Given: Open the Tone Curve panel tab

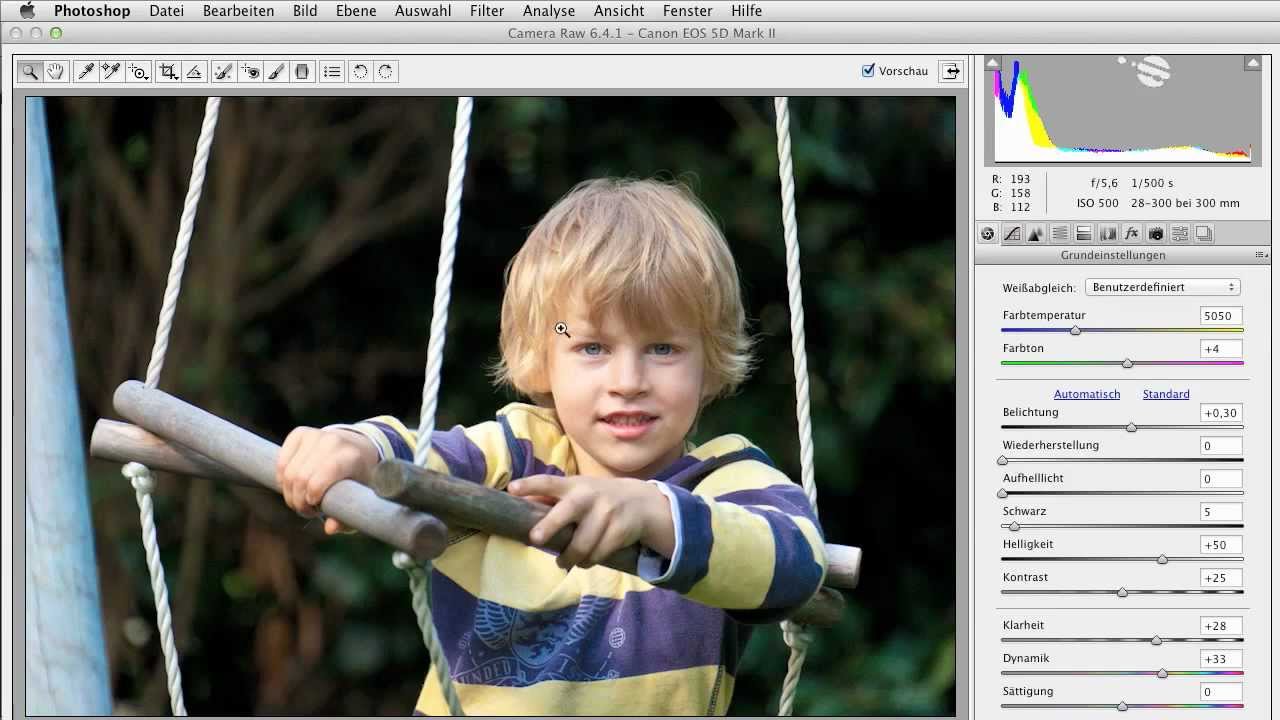Looking at the screenshot, I should (x=1012, y=233).
